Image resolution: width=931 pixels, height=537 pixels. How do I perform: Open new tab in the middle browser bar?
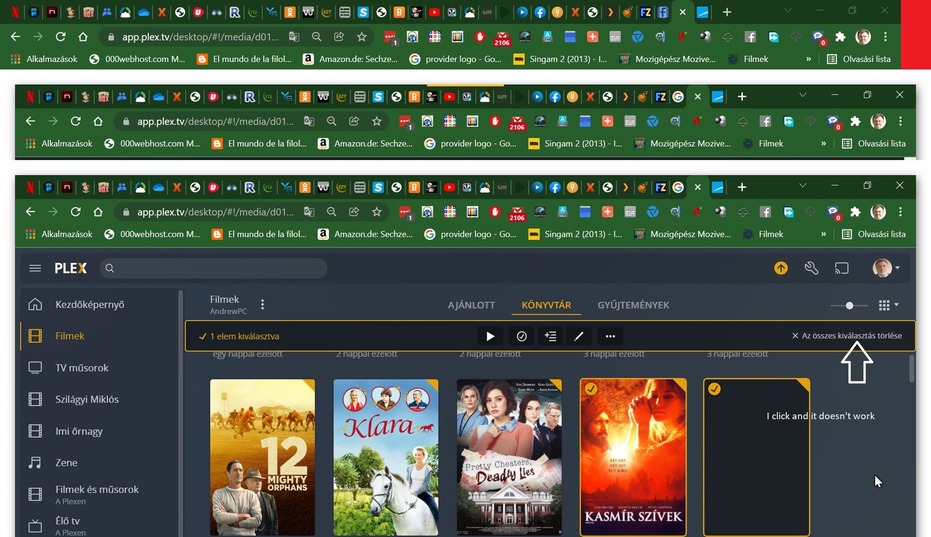tap(742, 97)
